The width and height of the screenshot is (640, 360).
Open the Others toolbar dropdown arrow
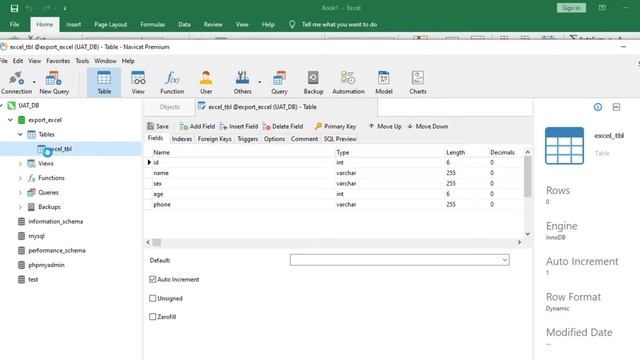tap(260, 82)
